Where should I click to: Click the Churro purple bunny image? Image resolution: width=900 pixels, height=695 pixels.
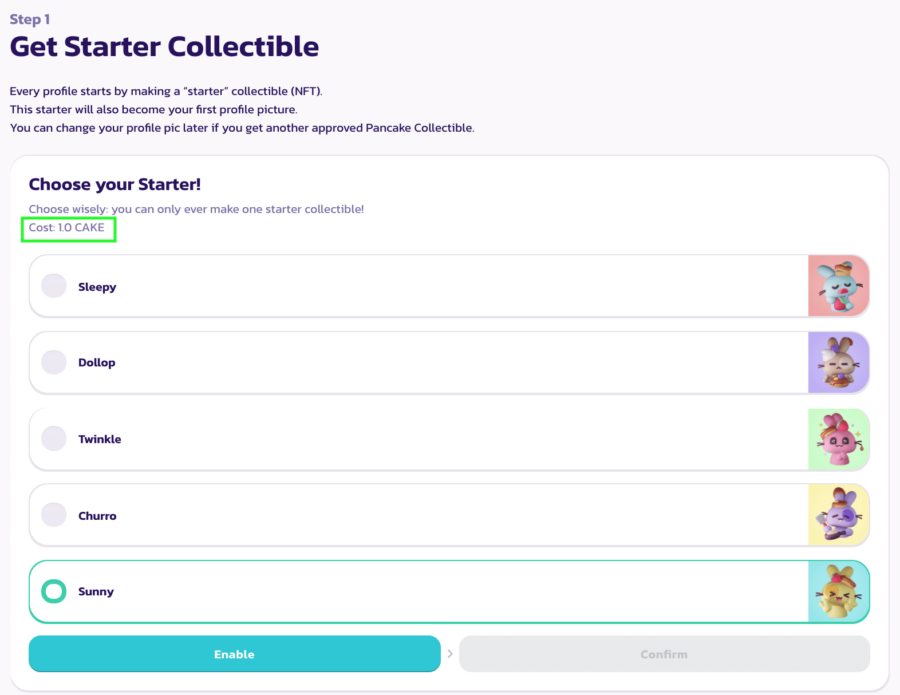pyautogui.click(x=838, y=516)
